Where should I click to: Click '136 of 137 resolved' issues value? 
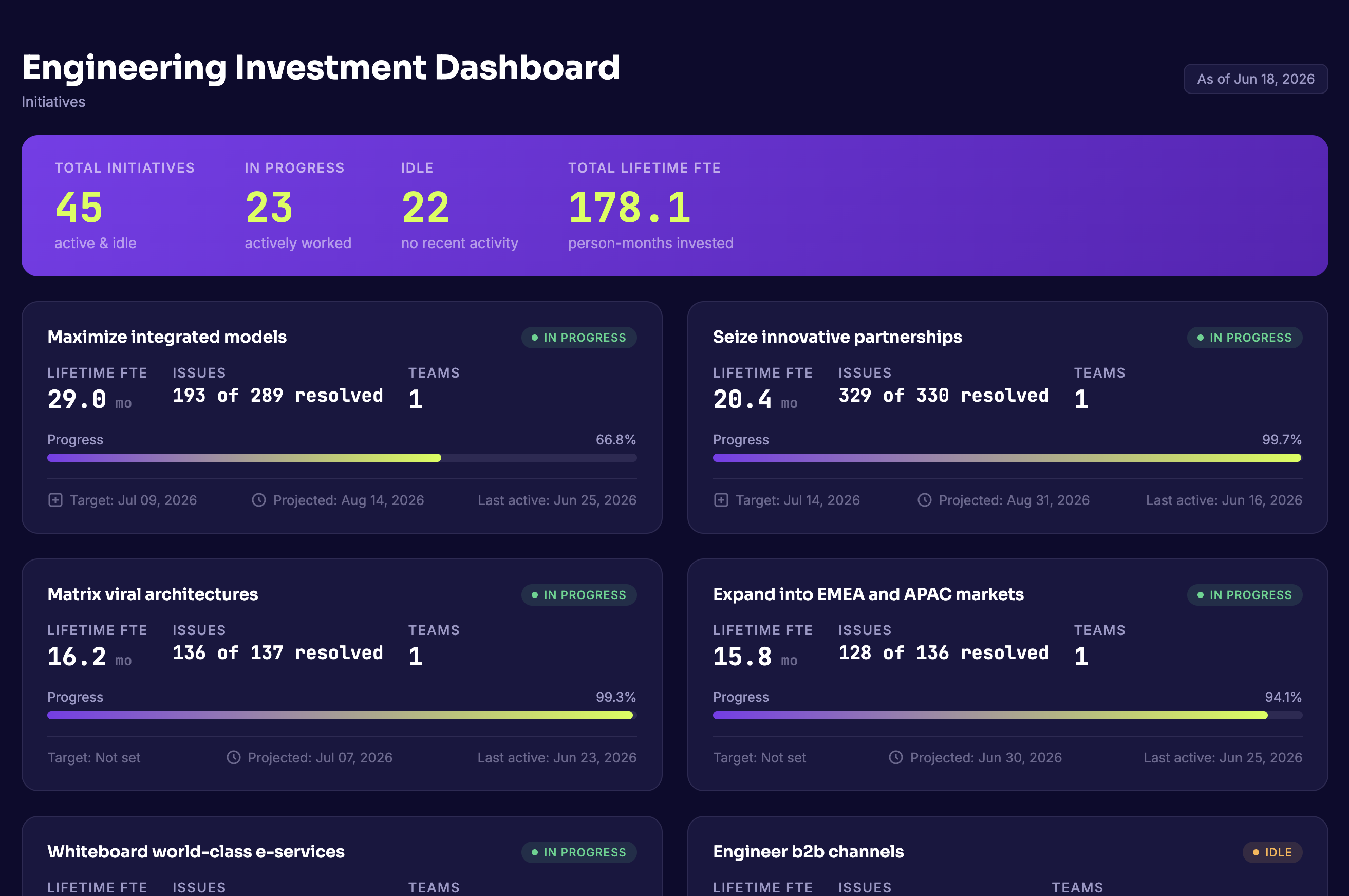tap(278, 652)
